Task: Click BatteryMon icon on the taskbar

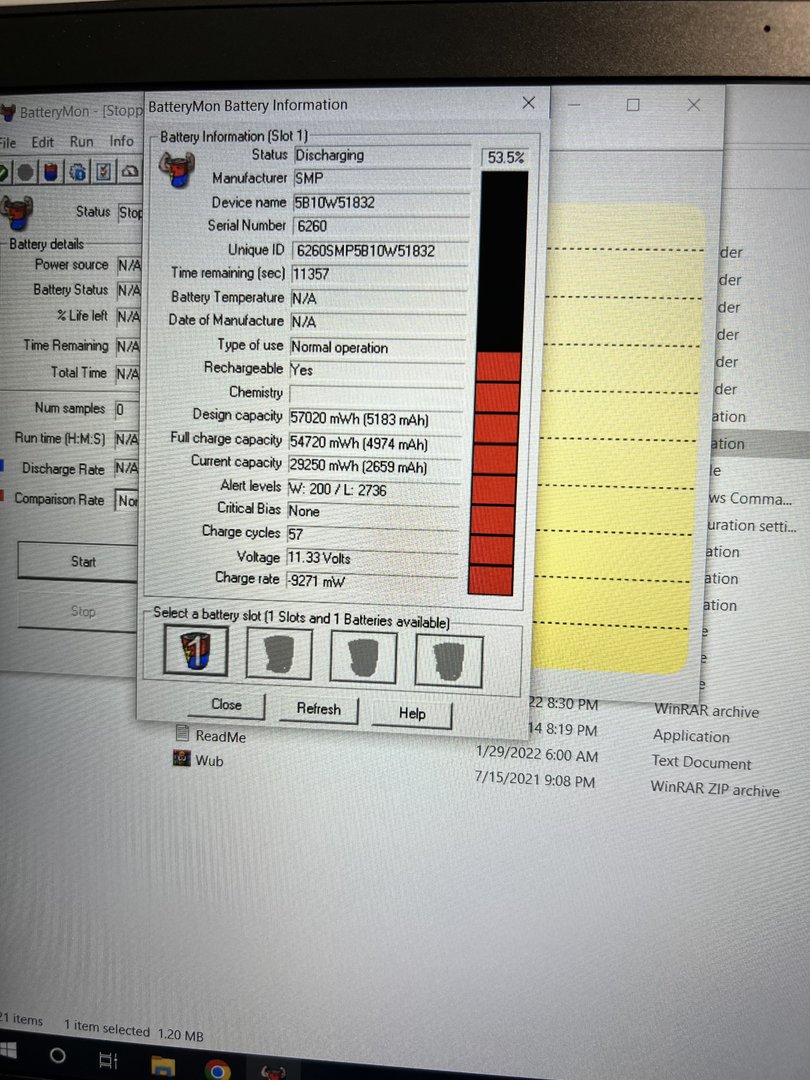Action: (272, 1070)
